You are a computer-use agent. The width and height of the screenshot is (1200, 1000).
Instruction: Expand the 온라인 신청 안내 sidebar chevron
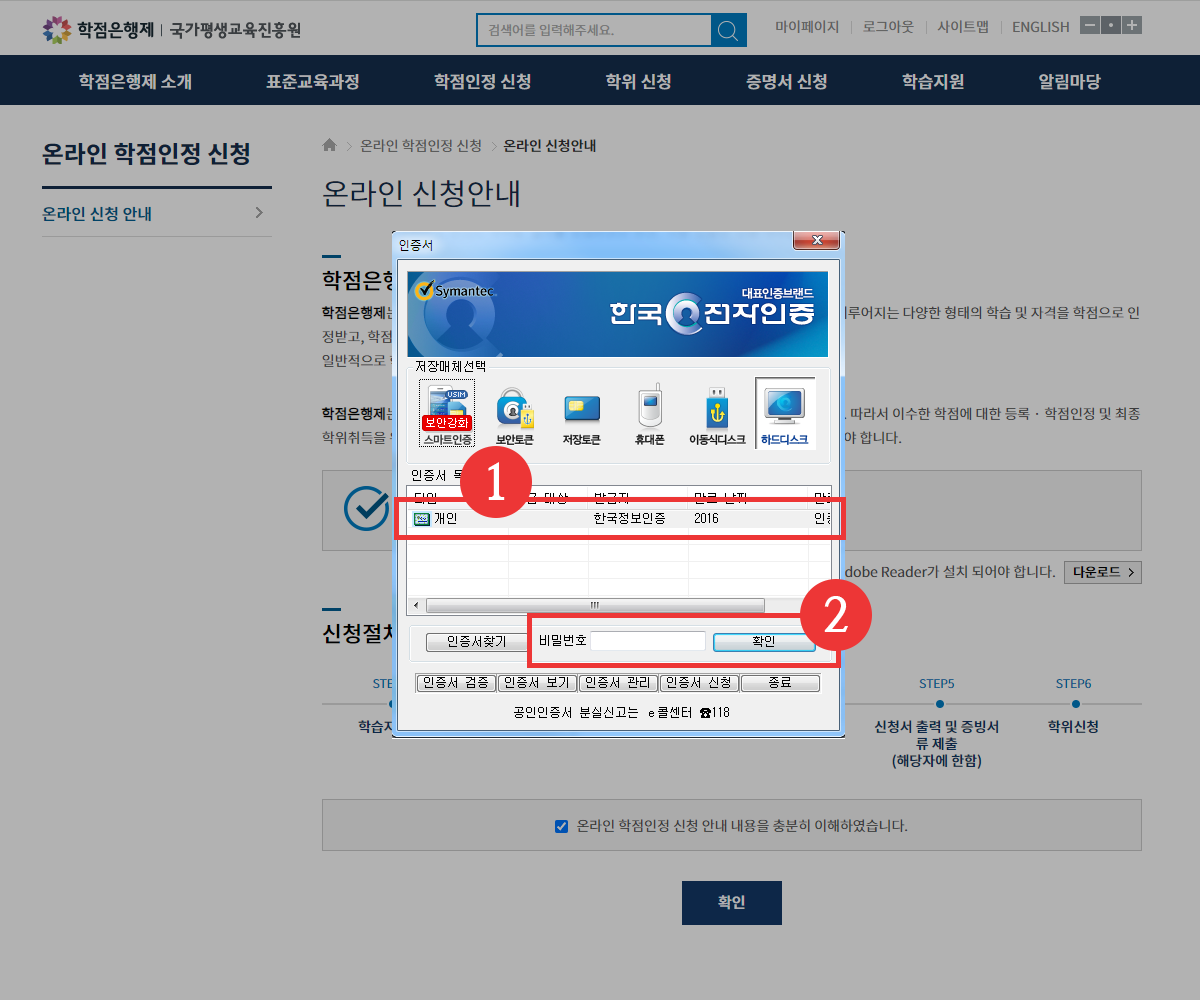[259, 213]
